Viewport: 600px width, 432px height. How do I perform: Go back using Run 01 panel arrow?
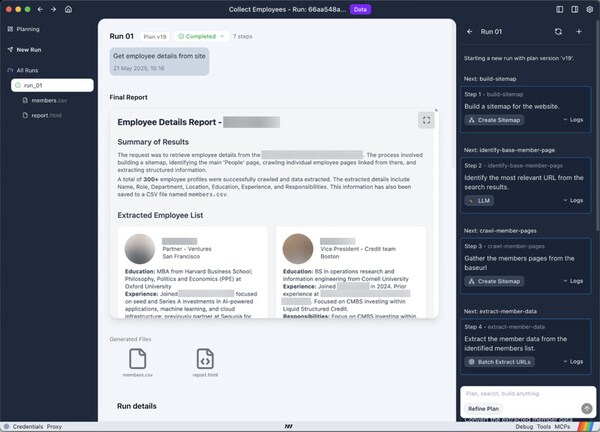470,32
